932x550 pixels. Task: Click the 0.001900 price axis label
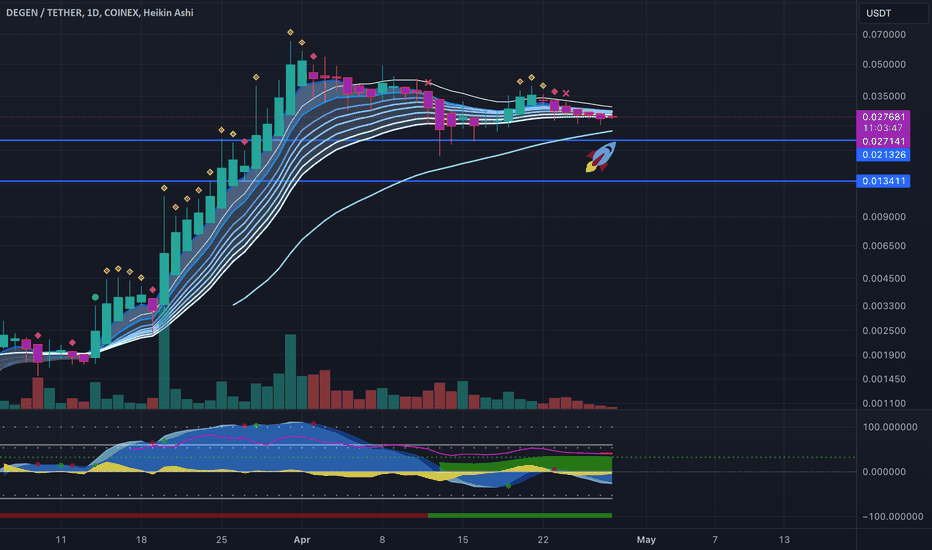pos(884,355)
